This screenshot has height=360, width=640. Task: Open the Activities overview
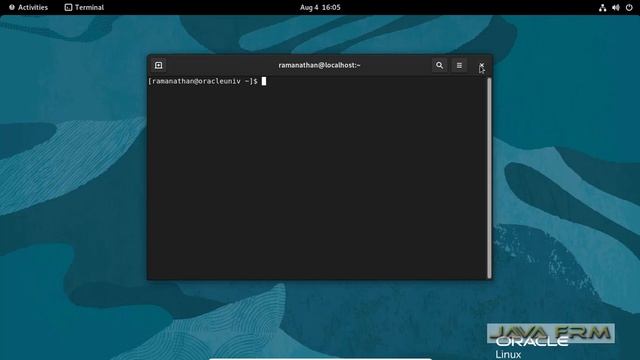click(x=28, y=7)
